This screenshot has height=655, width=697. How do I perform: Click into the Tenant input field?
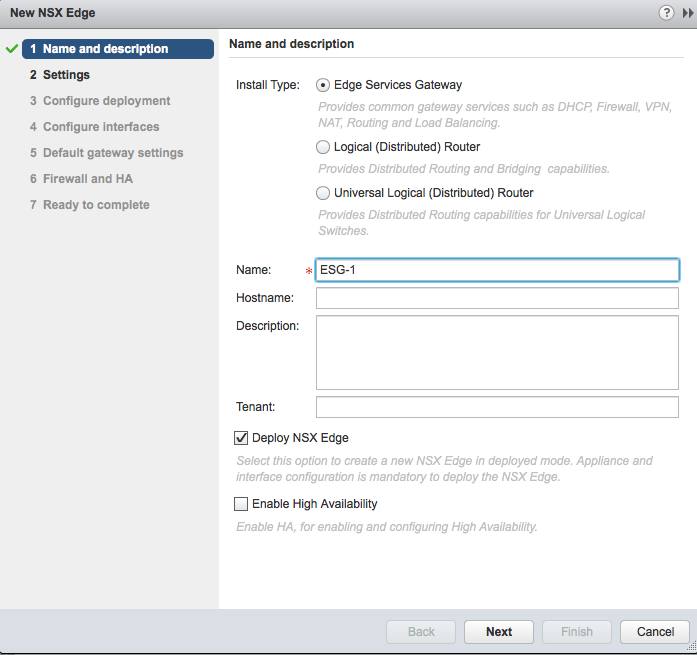coord(497,407)
